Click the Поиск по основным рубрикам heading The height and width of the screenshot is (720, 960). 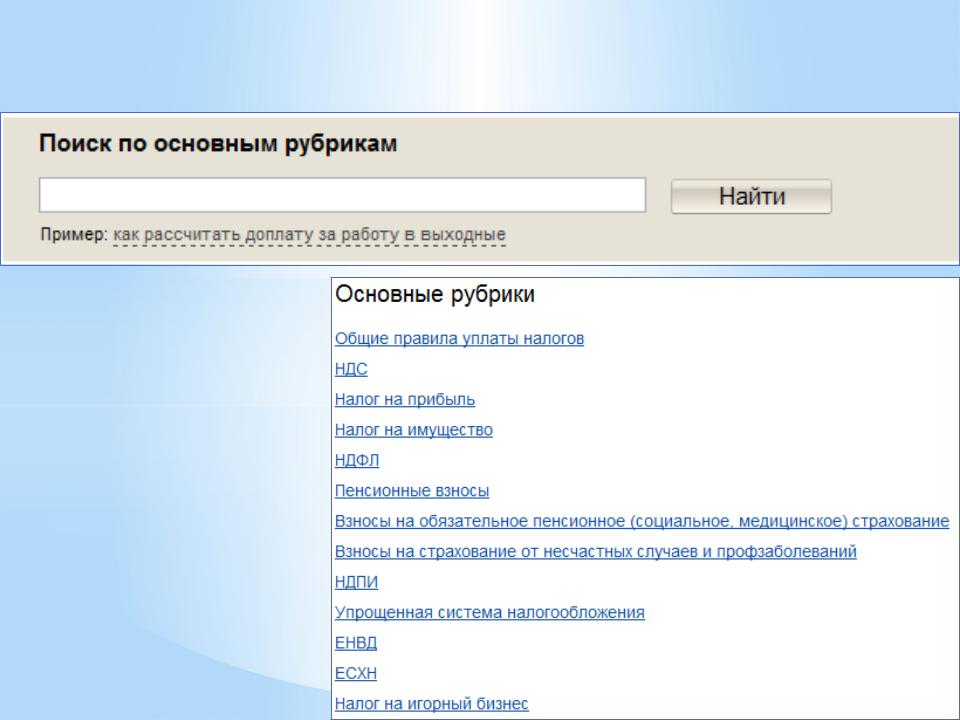tap(219, 144)
